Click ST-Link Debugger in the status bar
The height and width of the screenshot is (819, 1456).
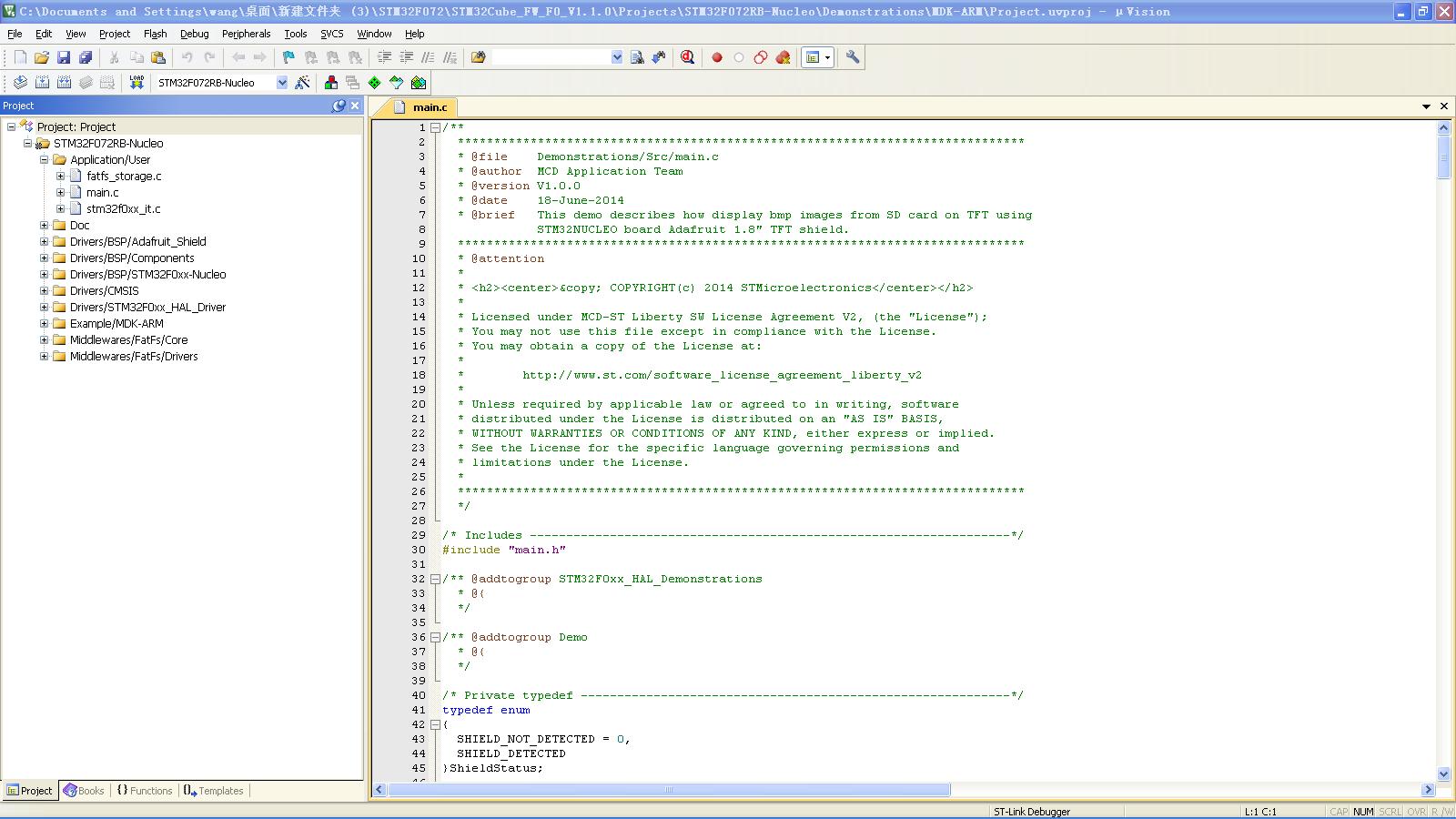pyautogui.click(x=1032, y=812)
